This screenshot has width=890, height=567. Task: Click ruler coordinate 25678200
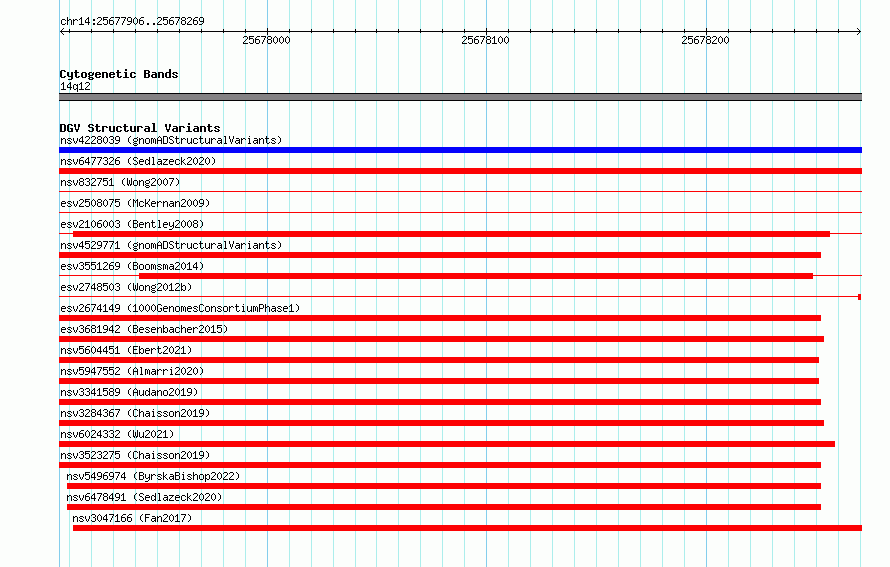click(705, 40)
